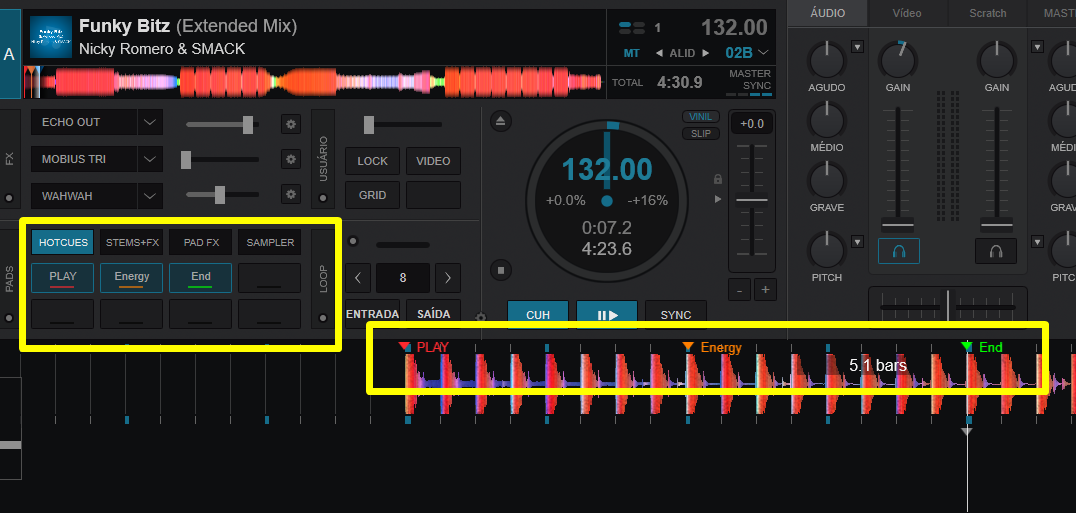Enable left deck headphone cue
This screenshot has height=513, width=1076.
(899, 251)
